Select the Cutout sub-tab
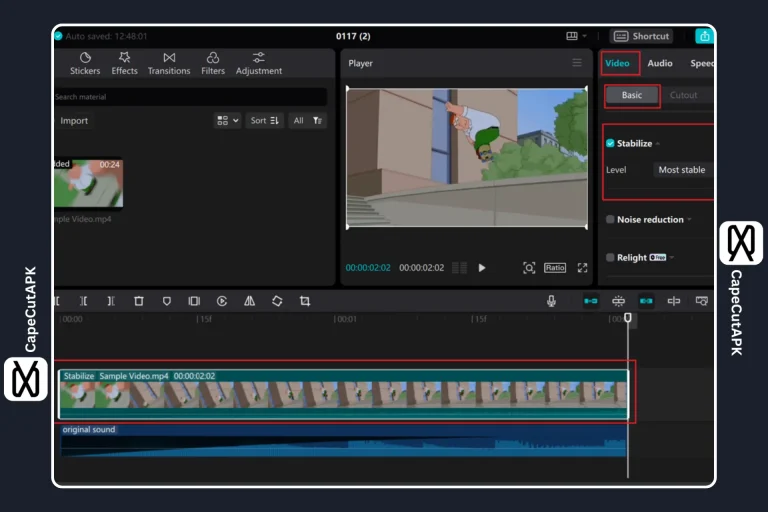The width and height of the screenshot is (768, 512). (x=683, y=95)
